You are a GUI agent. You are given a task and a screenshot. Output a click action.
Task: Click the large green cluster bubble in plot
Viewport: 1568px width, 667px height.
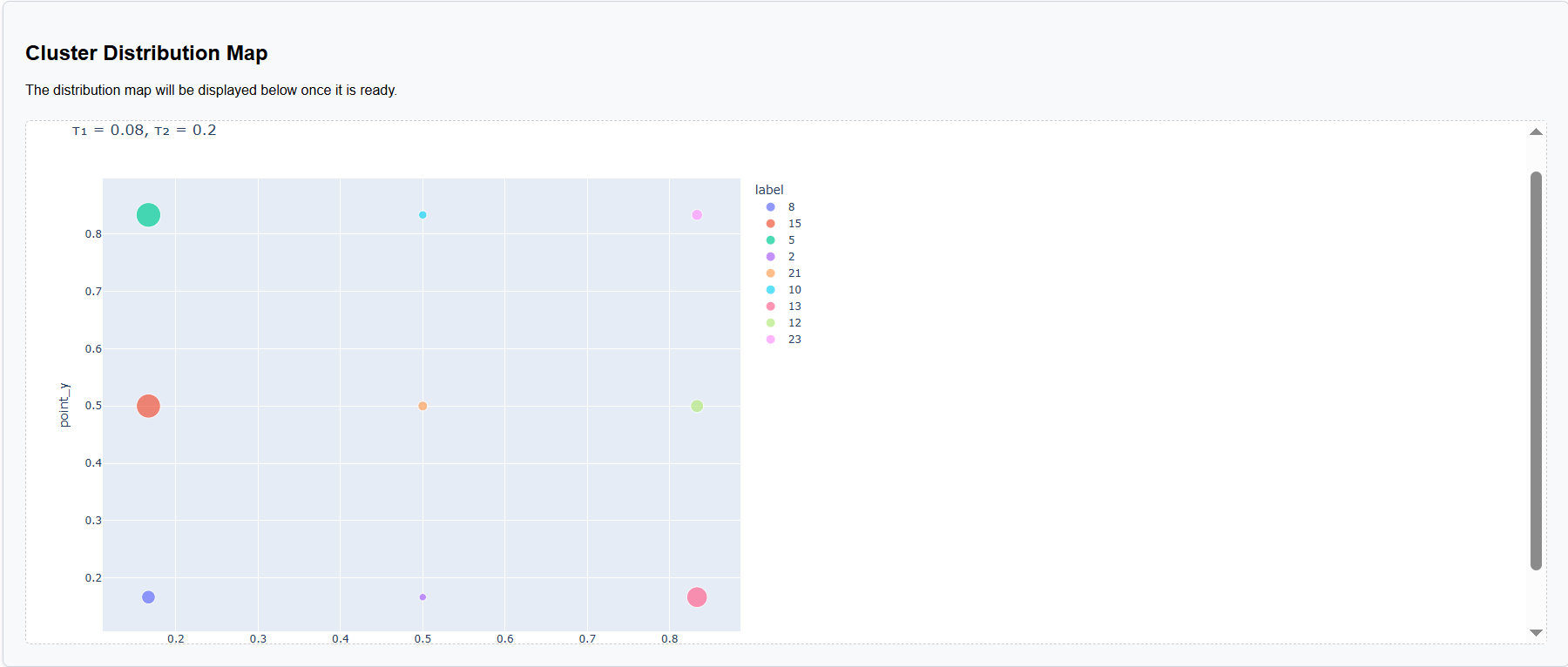(x=148, y=215)
